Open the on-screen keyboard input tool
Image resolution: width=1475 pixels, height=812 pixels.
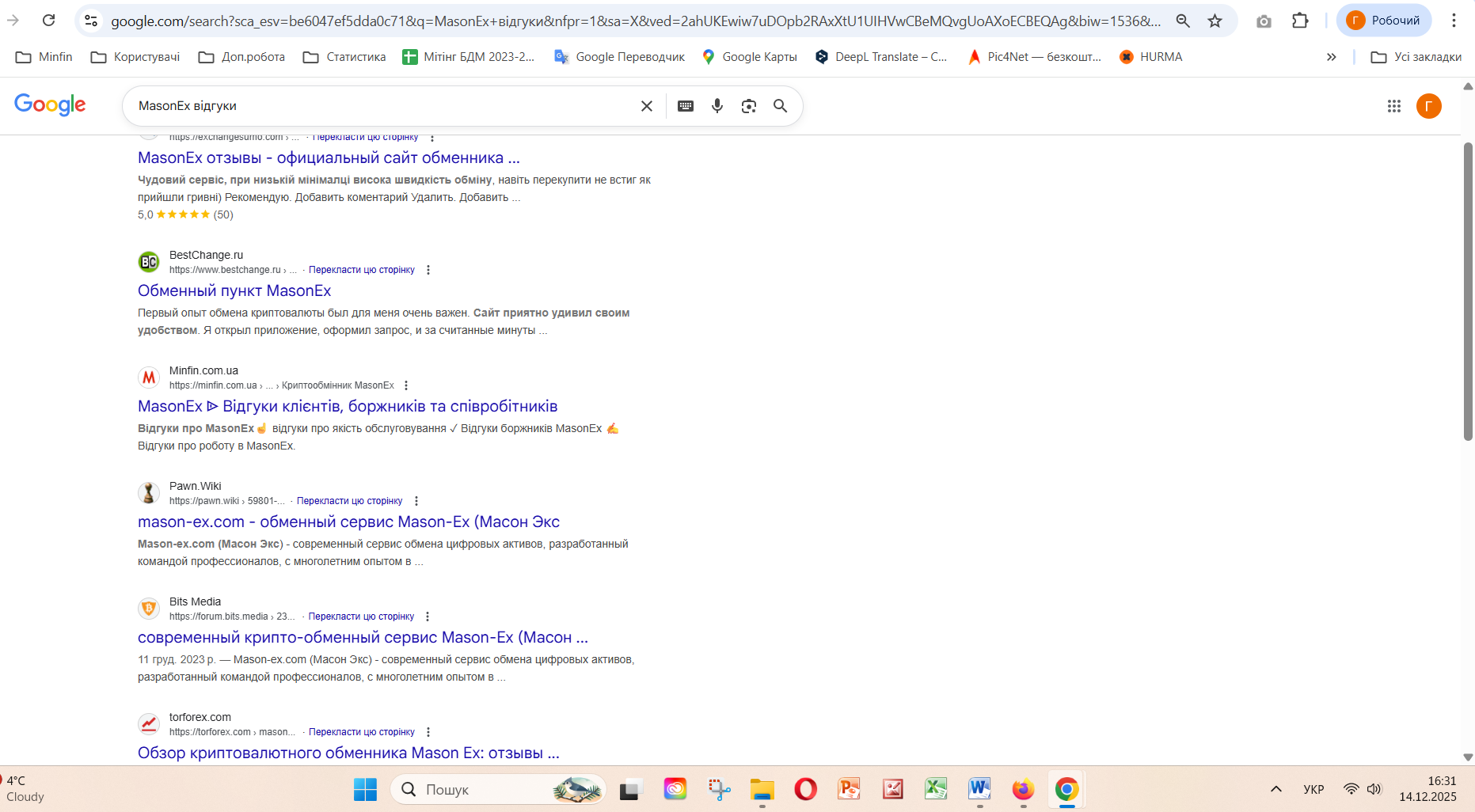pyautogui.click(x=686, y=106)
